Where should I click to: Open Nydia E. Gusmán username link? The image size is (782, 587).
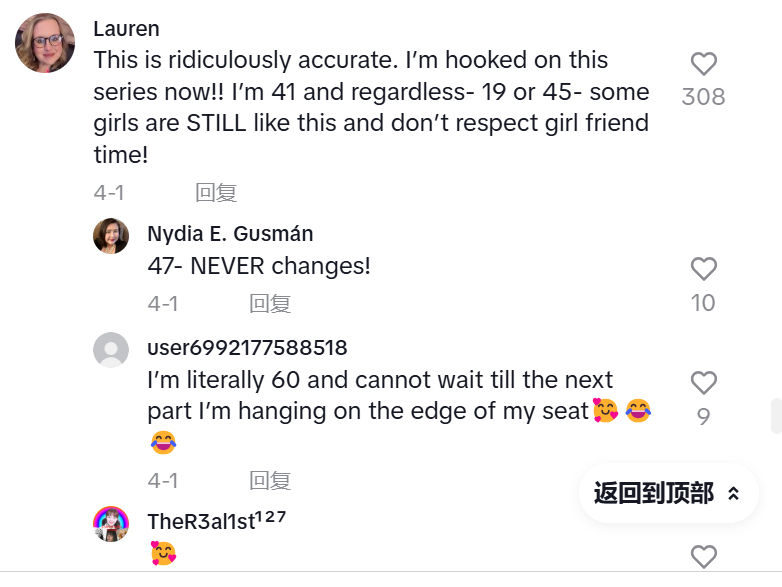[230, 234]
